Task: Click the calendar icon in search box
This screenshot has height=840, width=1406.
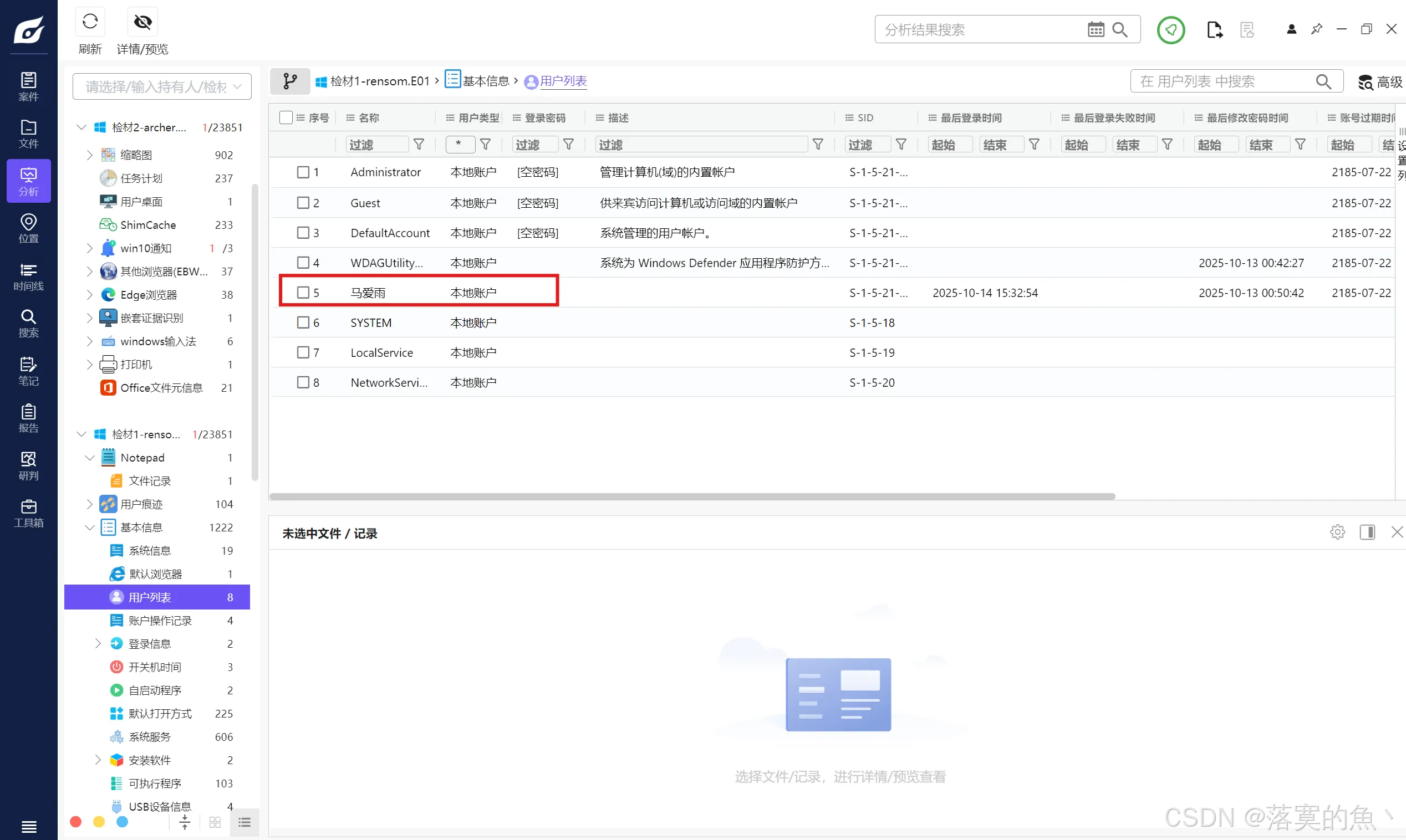Action: click(1095, 29)
